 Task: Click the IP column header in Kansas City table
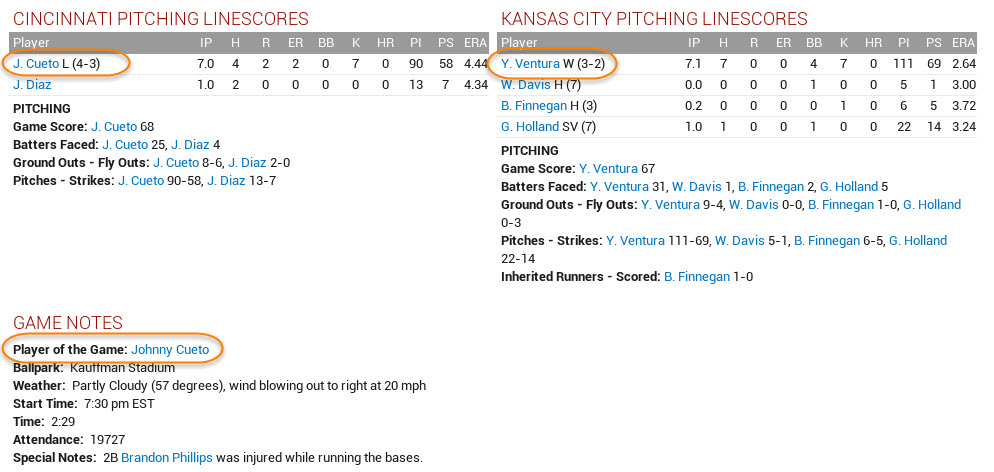[x=694, y=43]
